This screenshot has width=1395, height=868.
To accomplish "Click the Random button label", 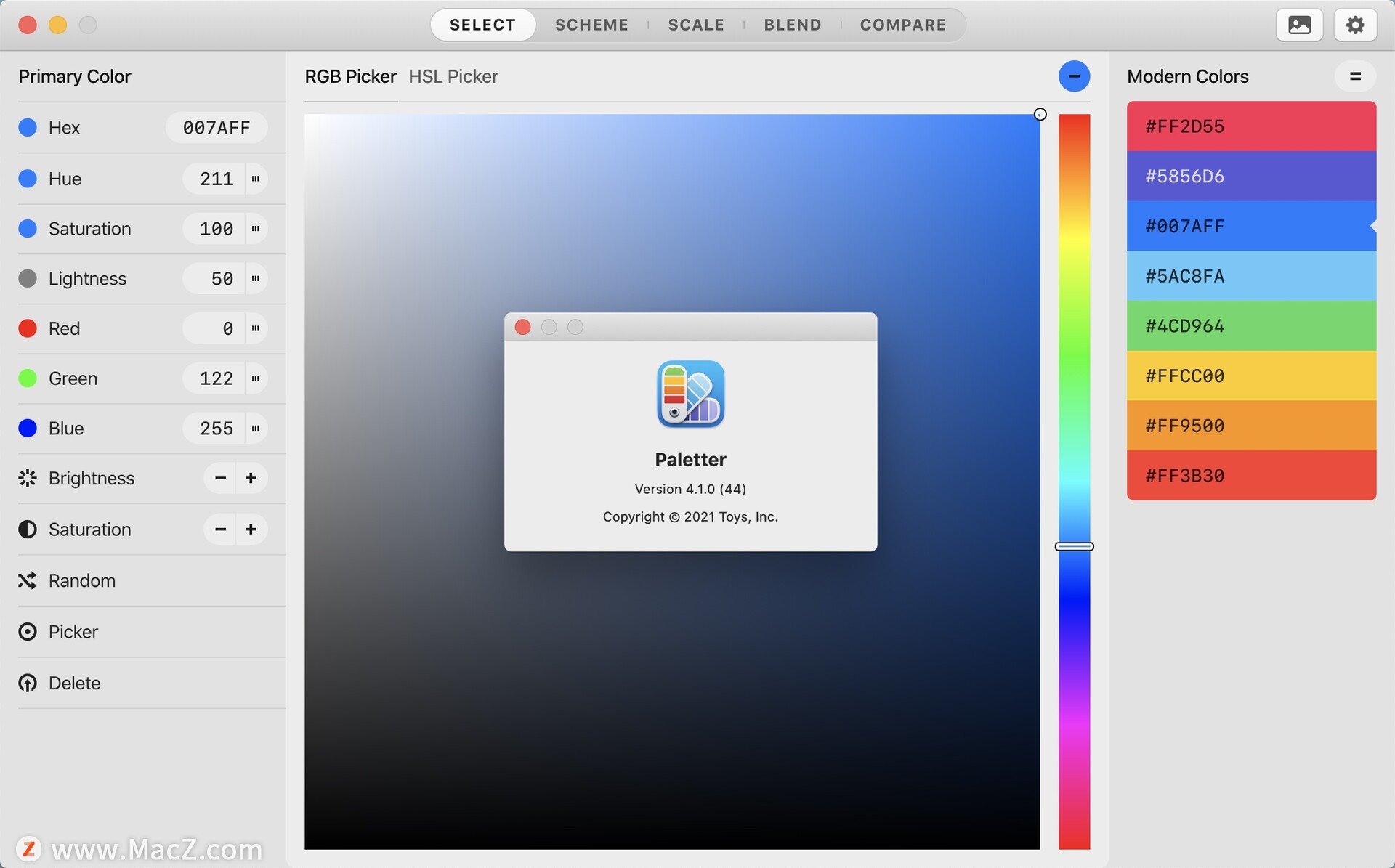I will click(x=82, y=580).
